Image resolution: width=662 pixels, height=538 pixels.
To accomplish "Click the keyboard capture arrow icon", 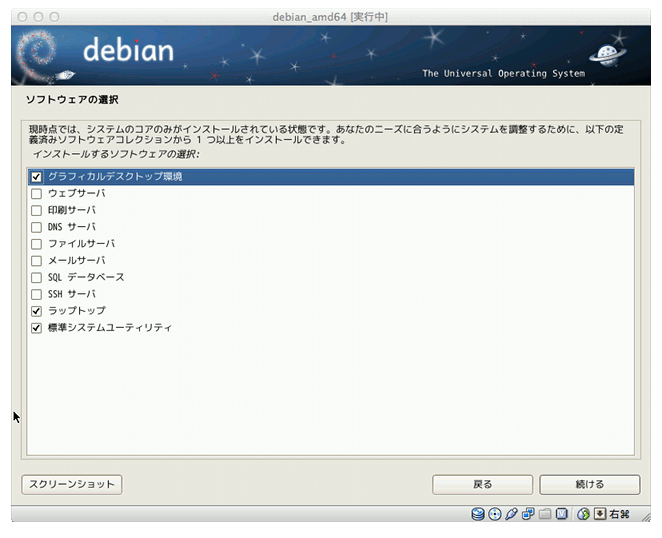I will [599, 514].
